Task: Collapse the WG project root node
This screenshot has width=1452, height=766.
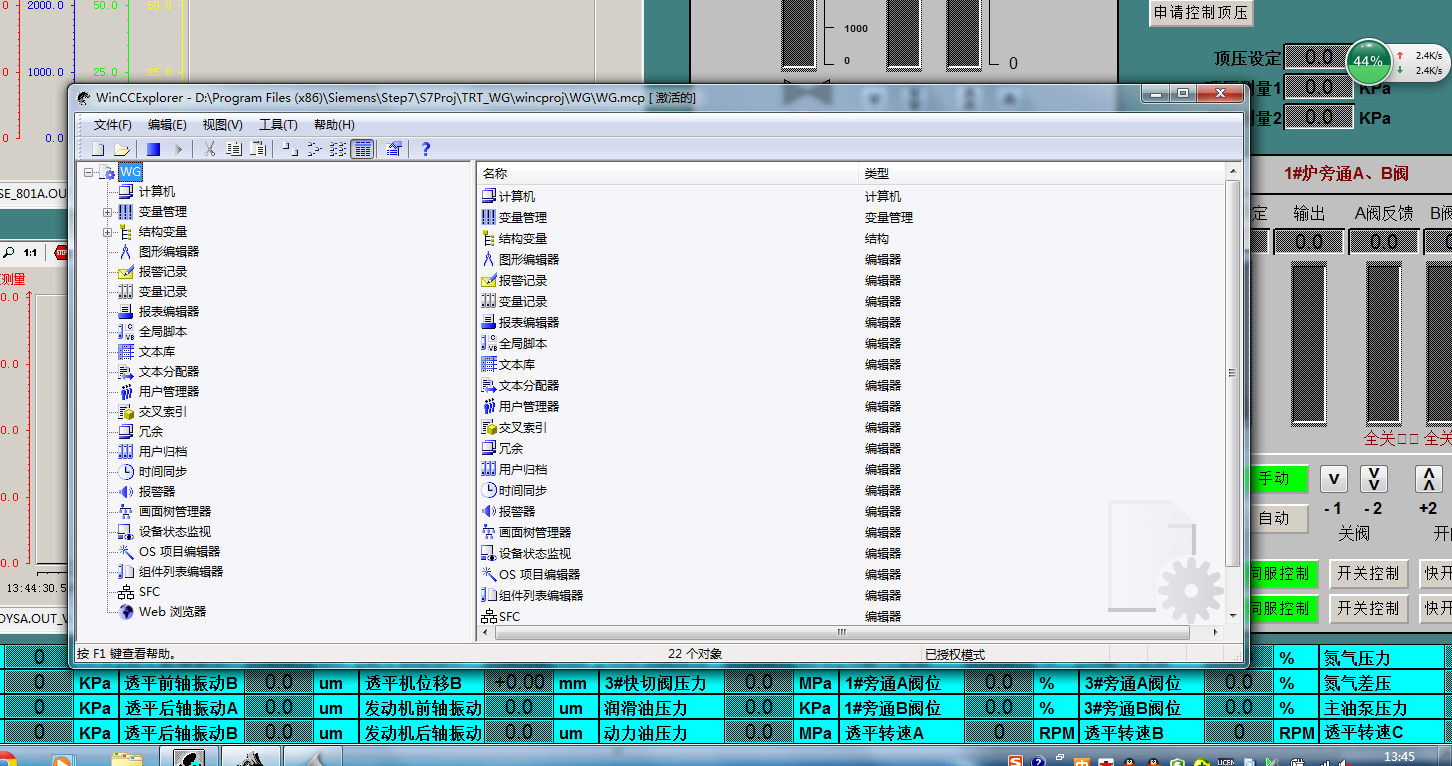Action: tap(89, 172)
